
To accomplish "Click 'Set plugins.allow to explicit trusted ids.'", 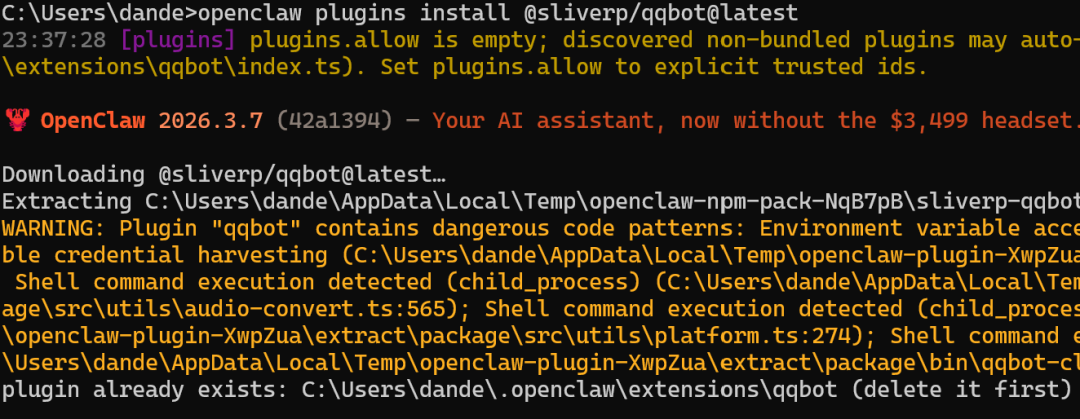I will tap(654, 67).
